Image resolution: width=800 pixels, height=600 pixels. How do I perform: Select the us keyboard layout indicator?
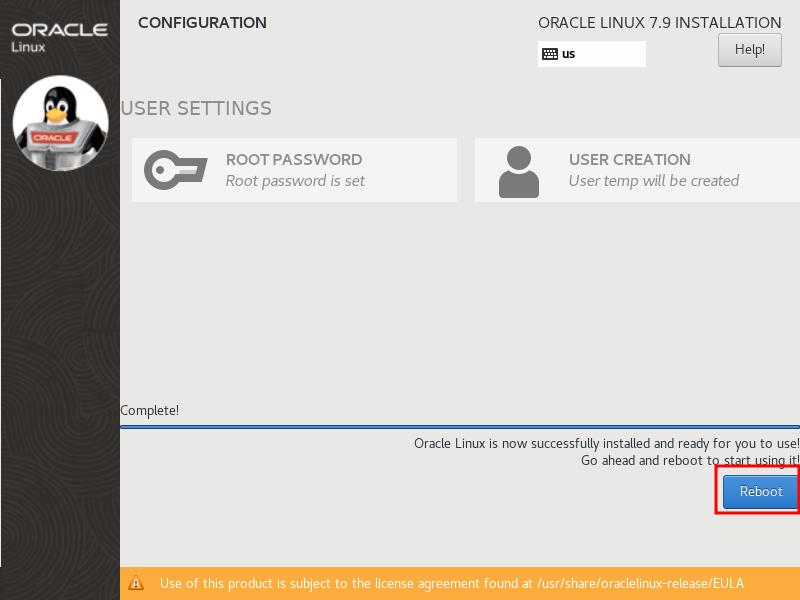pyautogui.click(x=591, y=54)
